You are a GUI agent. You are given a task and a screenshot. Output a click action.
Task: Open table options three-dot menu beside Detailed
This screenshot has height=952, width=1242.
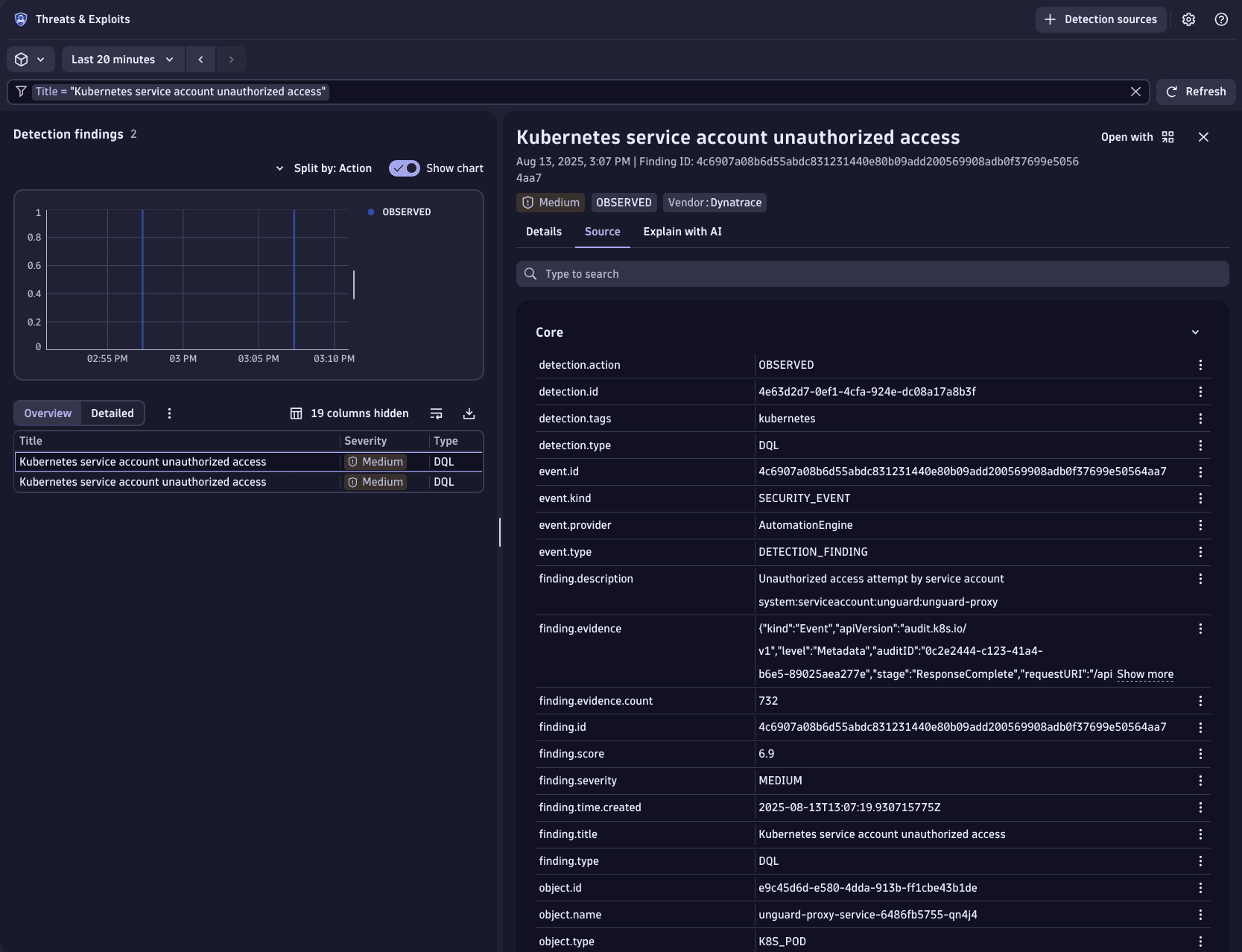[169, 413]
